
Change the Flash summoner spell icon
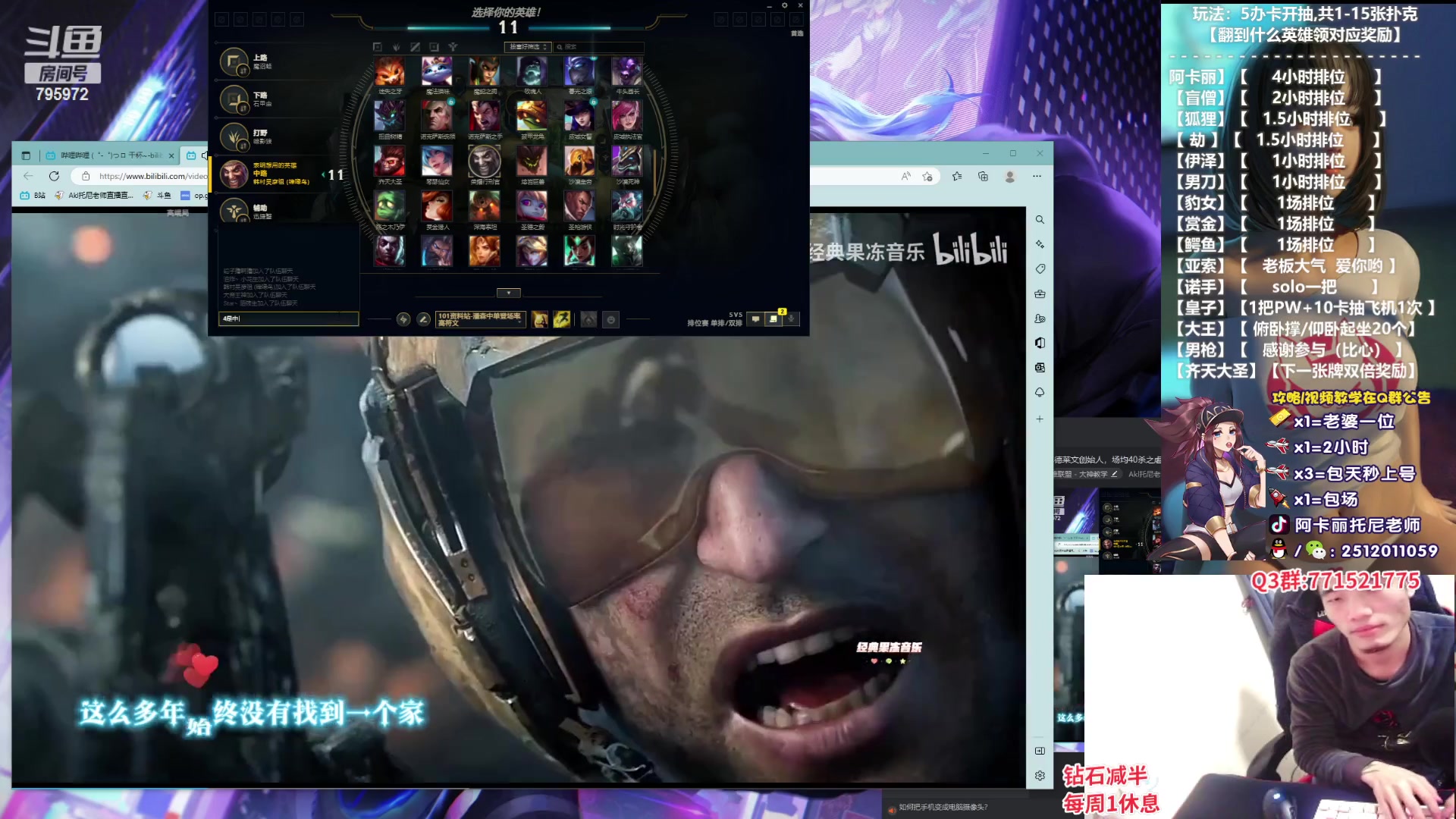(562, 319)
